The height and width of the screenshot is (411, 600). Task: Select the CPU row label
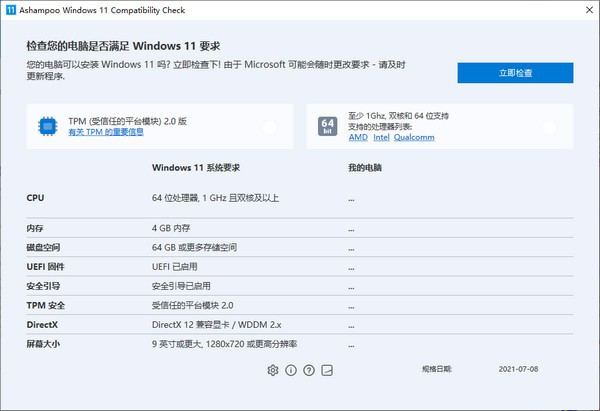pos(35,198)
